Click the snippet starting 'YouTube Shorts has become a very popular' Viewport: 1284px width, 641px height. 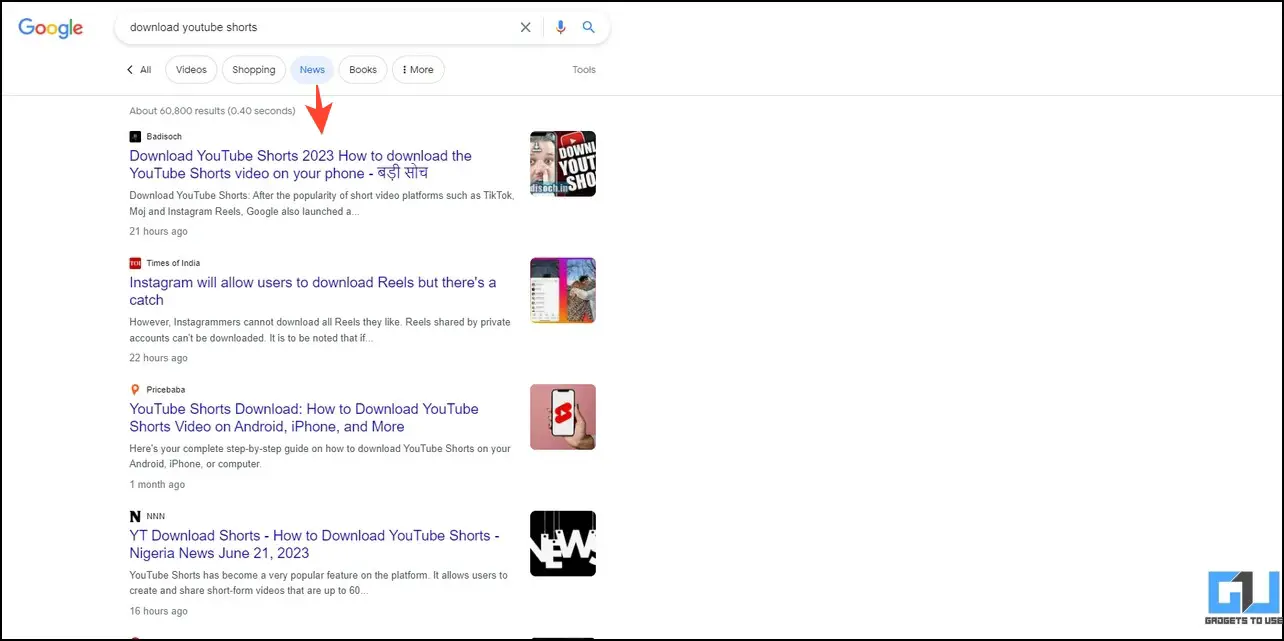point(319,583)
